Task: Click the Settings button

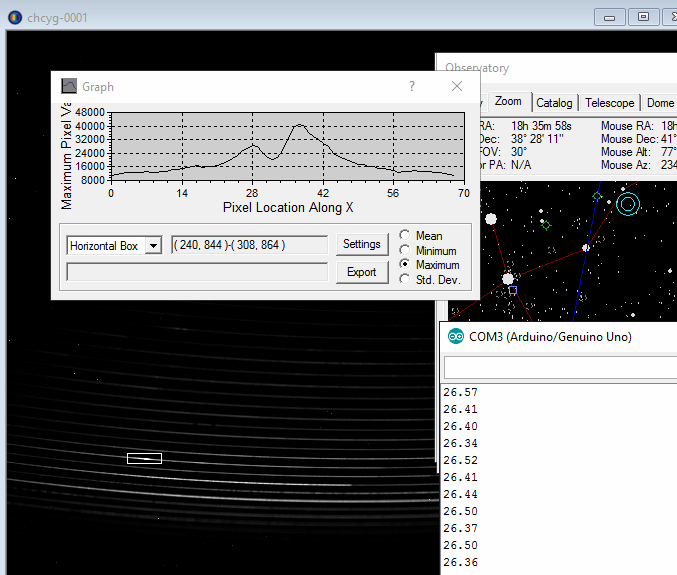Action: coord(361,244)
